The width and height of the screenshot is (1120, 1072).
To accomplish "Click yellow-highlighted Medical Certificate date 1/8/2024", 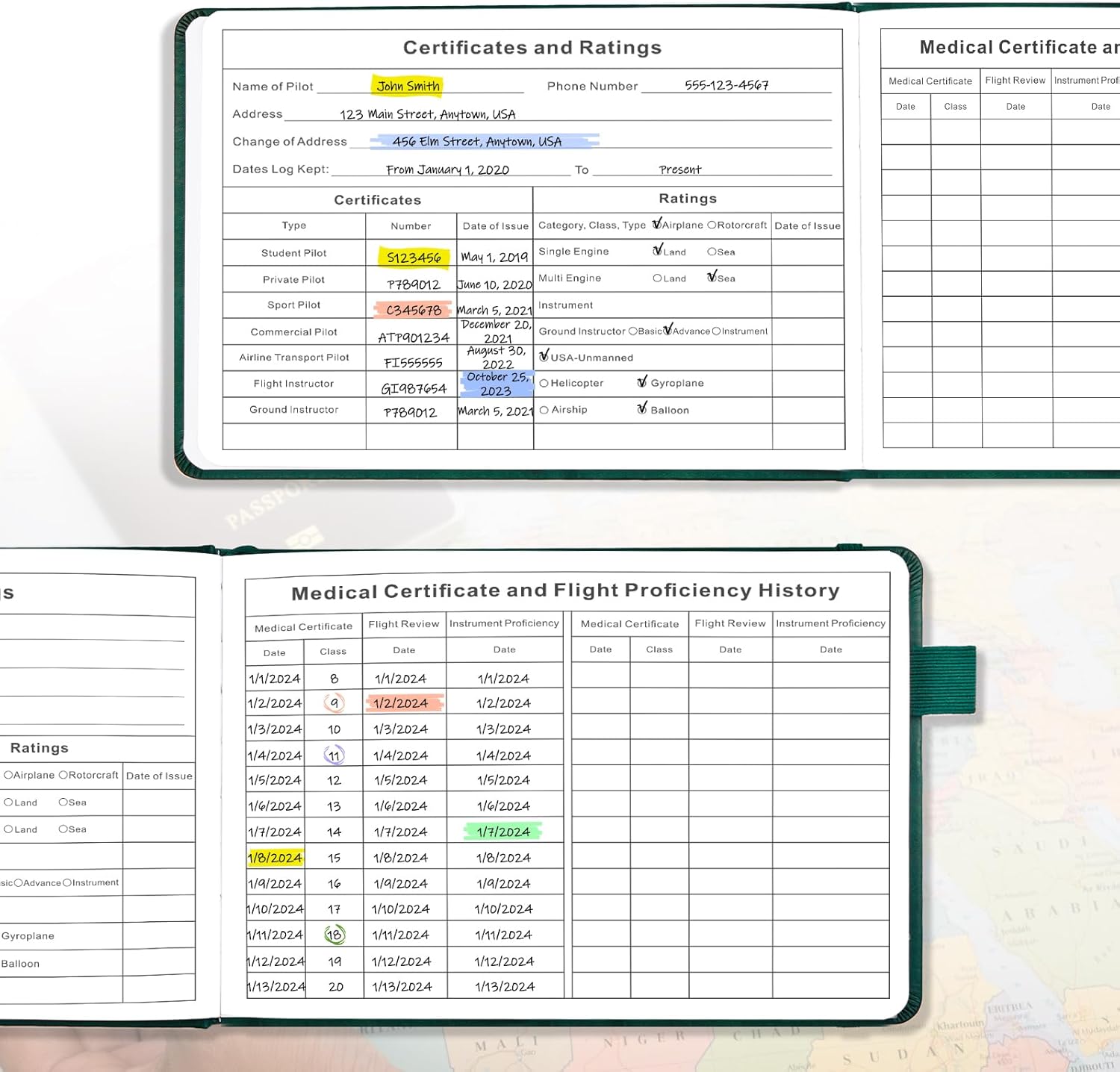I will 275,857.
